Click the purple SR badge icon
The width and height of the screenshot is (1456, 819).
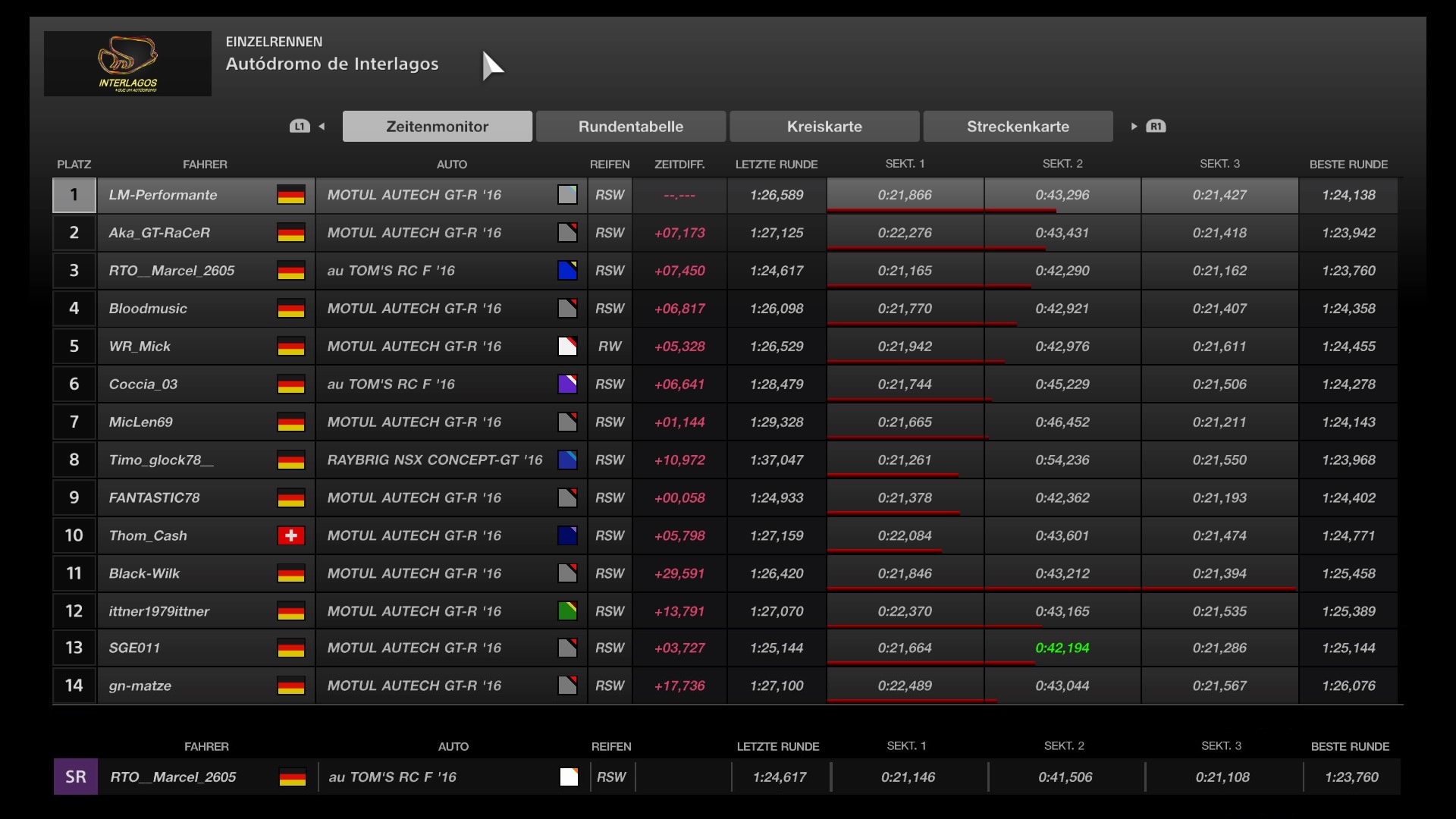coord(75,777)
